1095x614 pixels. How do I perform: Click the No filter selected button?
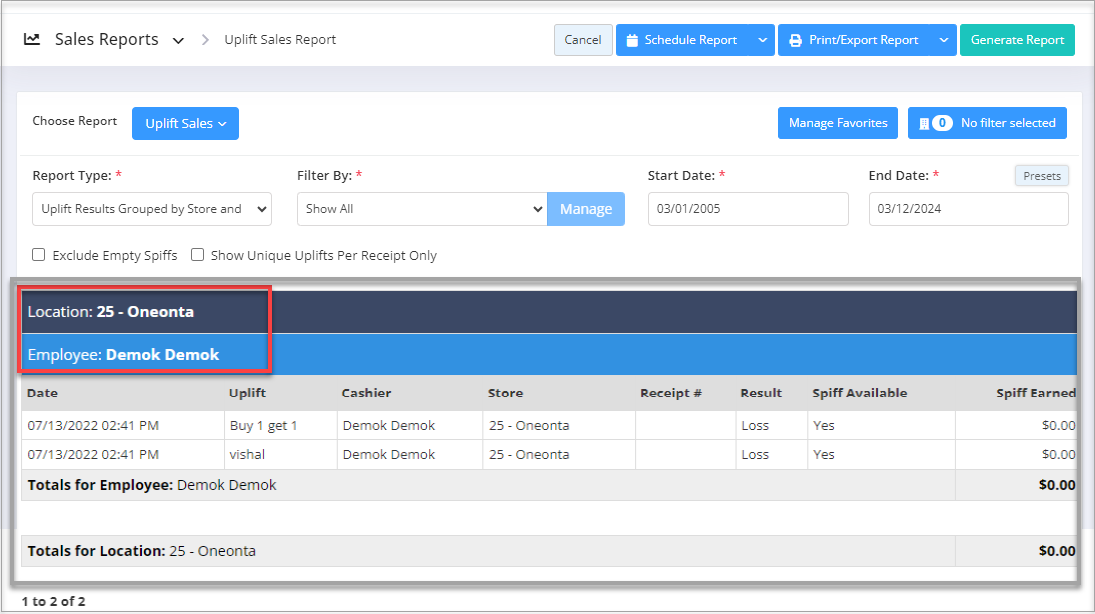tap(987, 123)
